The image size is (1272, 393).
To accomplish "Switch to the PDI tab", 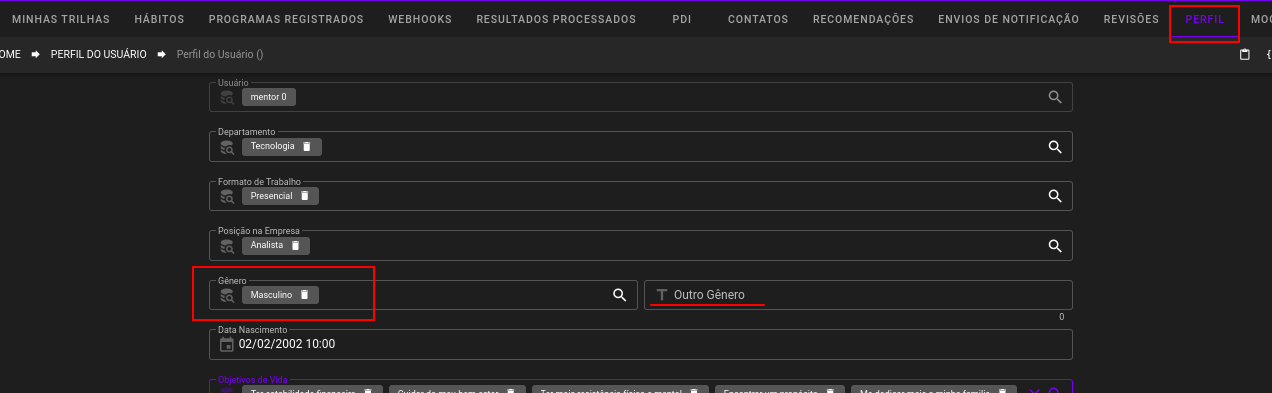I will (682, 19).
